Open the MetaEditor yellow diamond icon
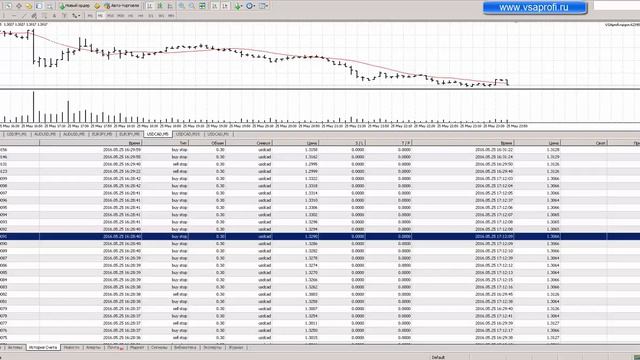This screenshot has height=360, width=640. point(97,6)
